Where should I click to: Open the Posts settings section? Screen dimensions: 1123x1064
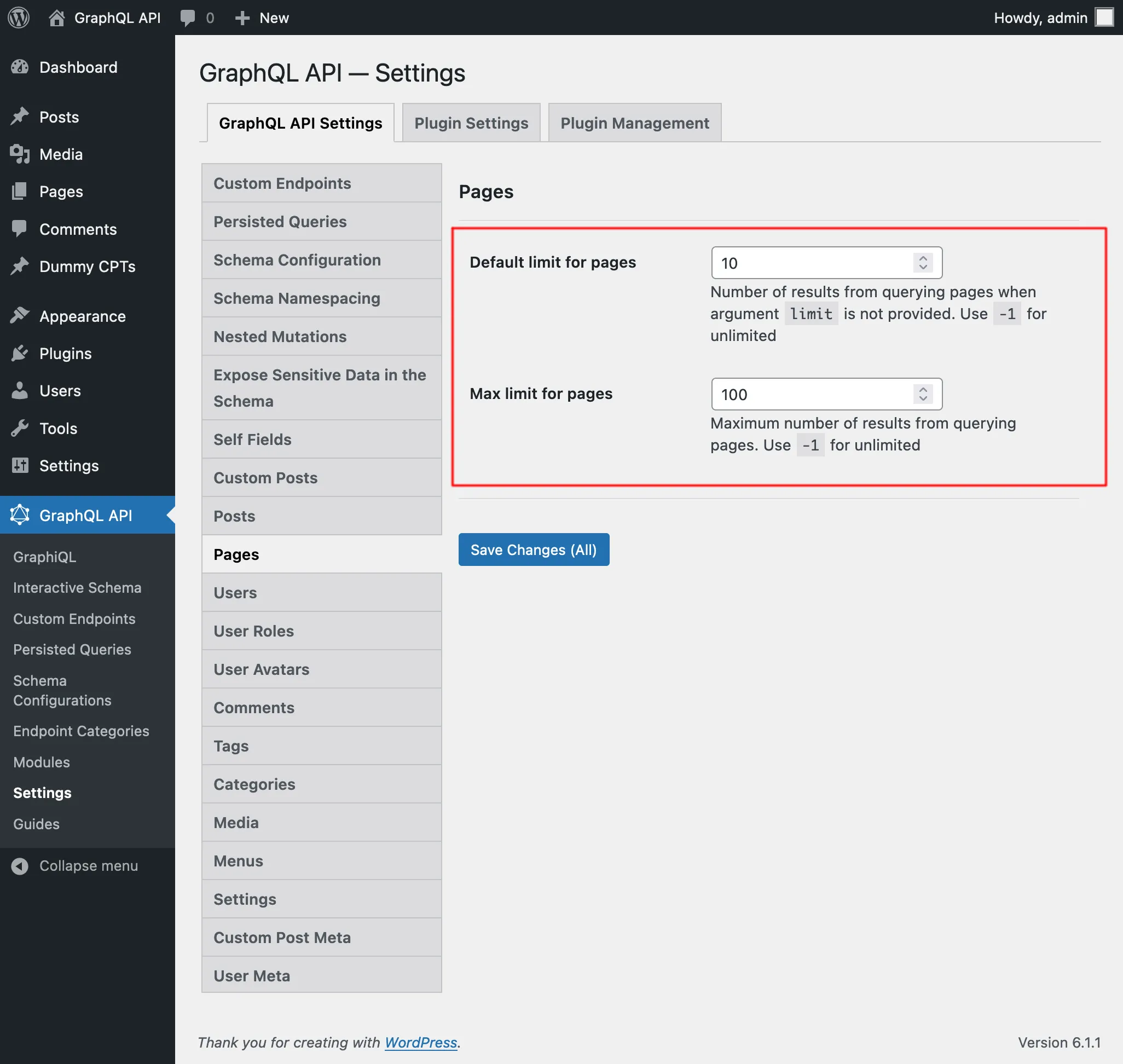(x=322, y=516)
